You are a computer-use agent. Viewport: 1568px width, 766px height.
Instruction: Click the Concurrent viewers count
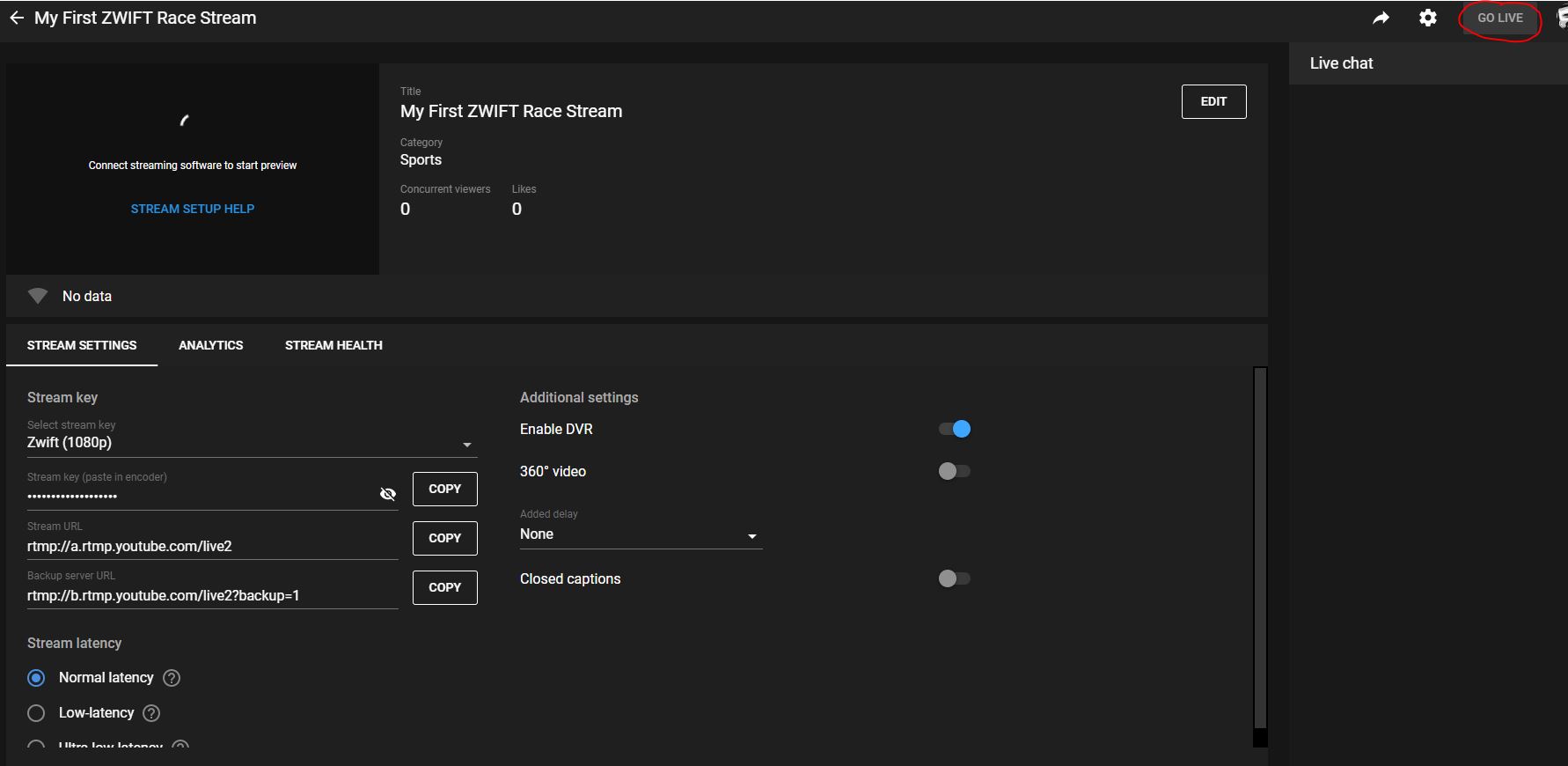tap(405, 210)
